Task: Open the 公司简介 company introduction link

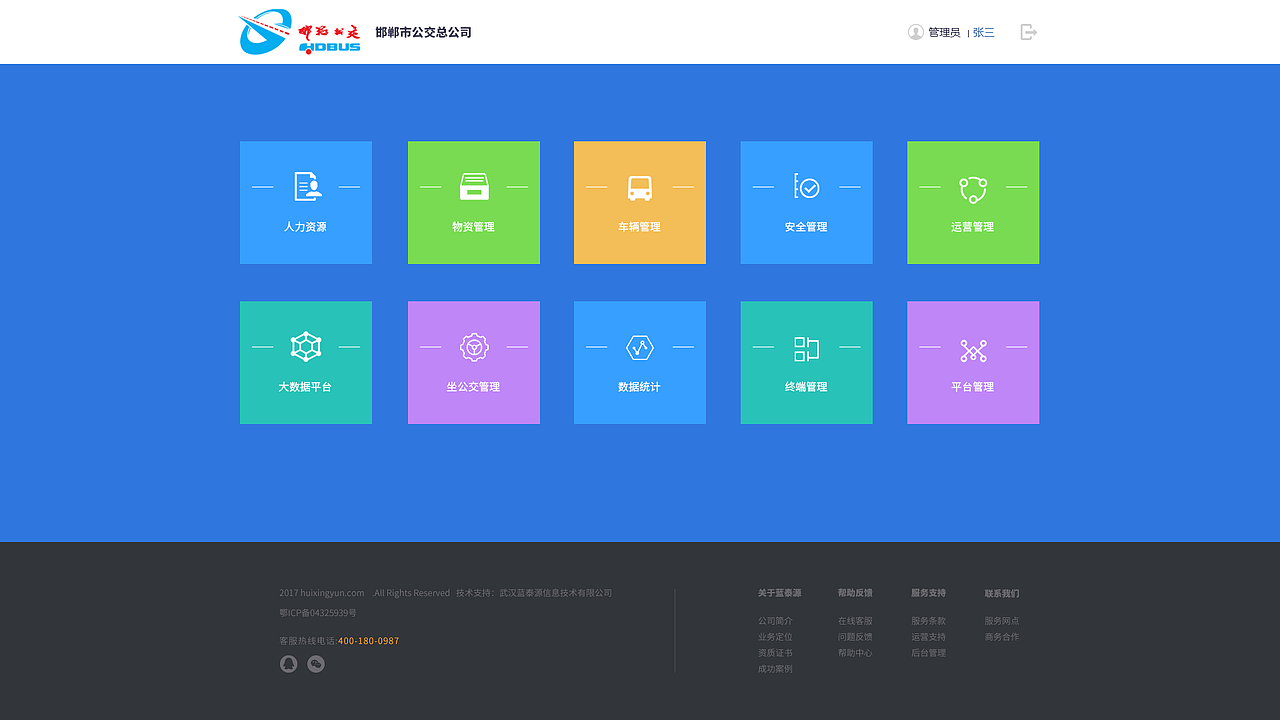Action: [777, 620]
